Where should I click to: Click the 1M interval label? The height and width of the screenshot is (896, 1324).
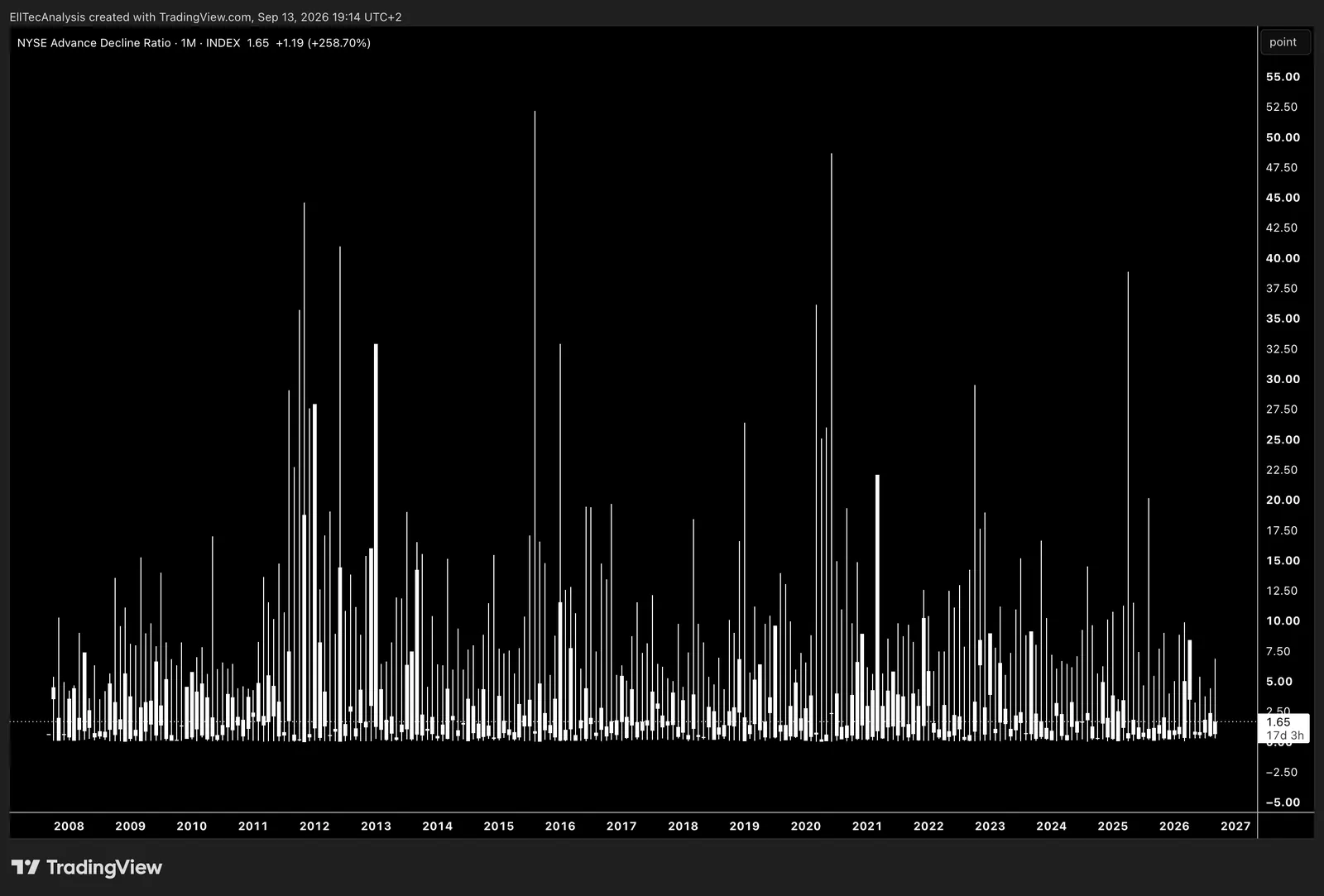[189, 43]
